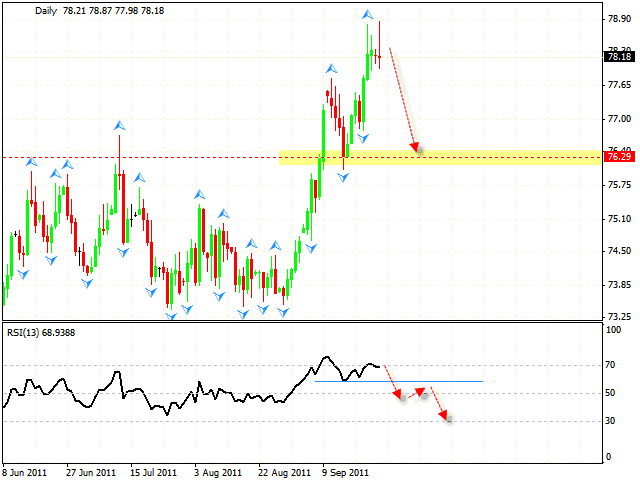Click the fractal marker above the late-June price spike

point(119,125)
